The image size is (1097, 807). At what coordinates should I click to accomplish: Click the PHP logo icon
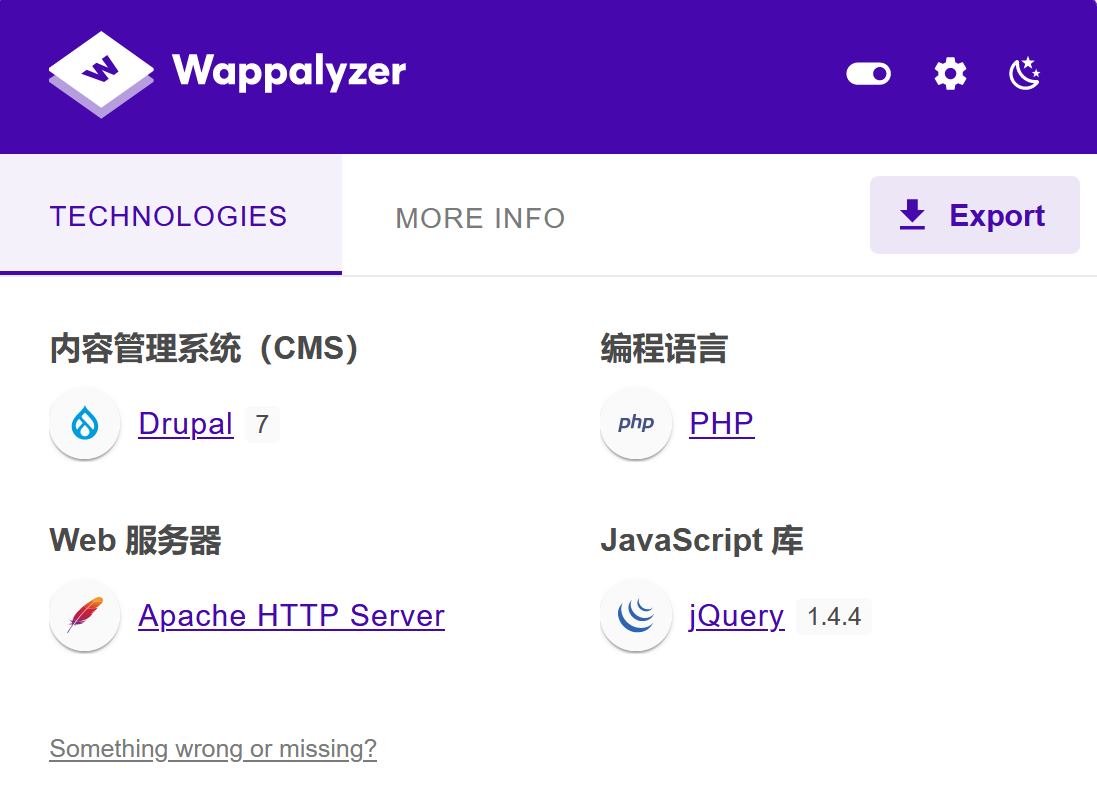(636, 423)
